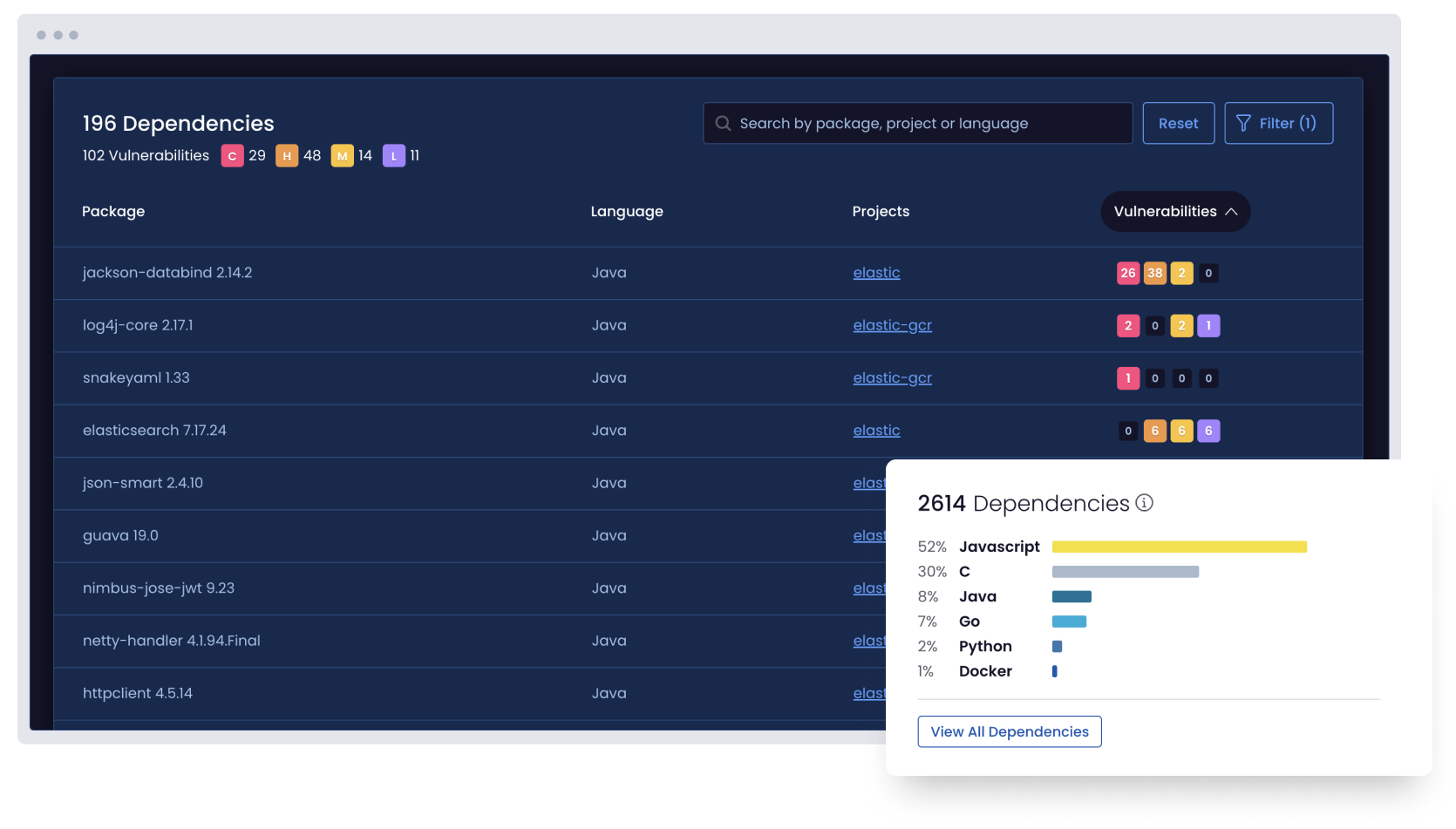Screen dimensions: 1456x829
Task: Click the Critical severity badge in summary
Action: click(232, 156)
